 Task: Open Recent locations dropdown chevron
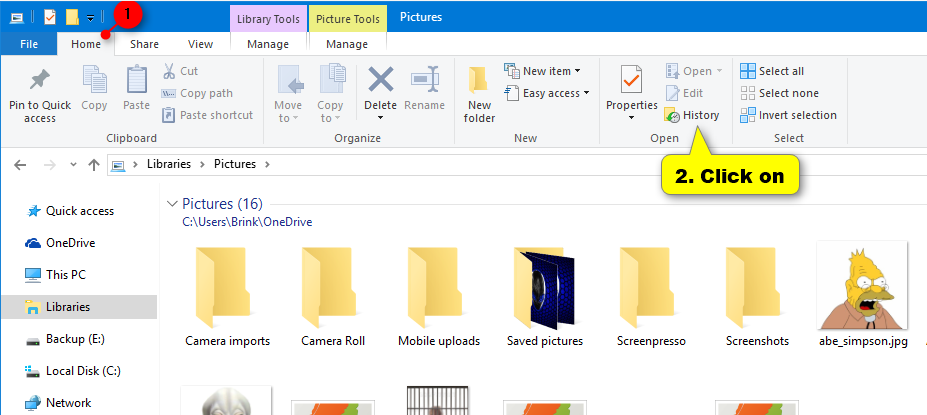73,164
